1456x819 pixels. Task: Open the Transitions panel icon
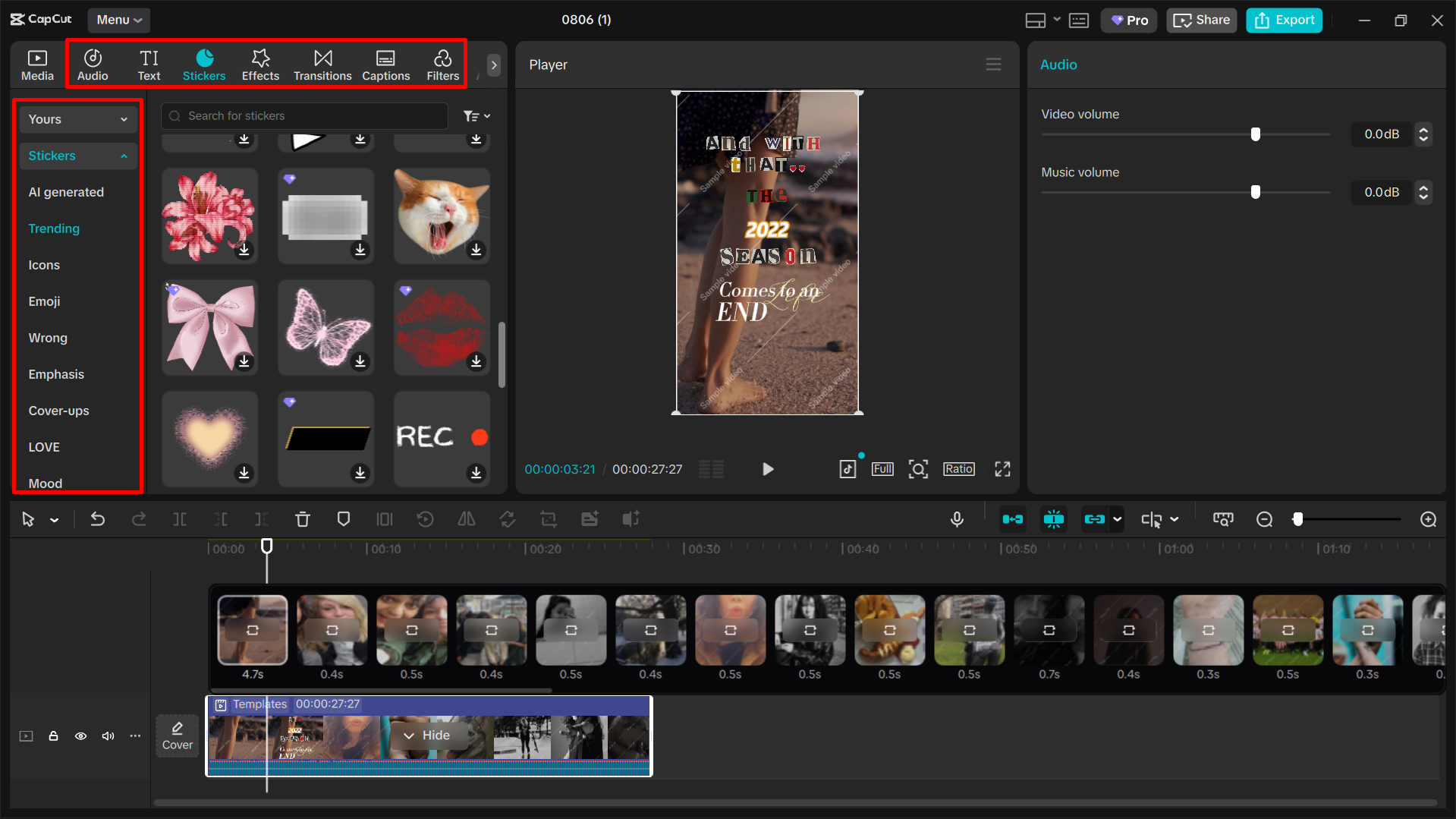click(322, 64)
